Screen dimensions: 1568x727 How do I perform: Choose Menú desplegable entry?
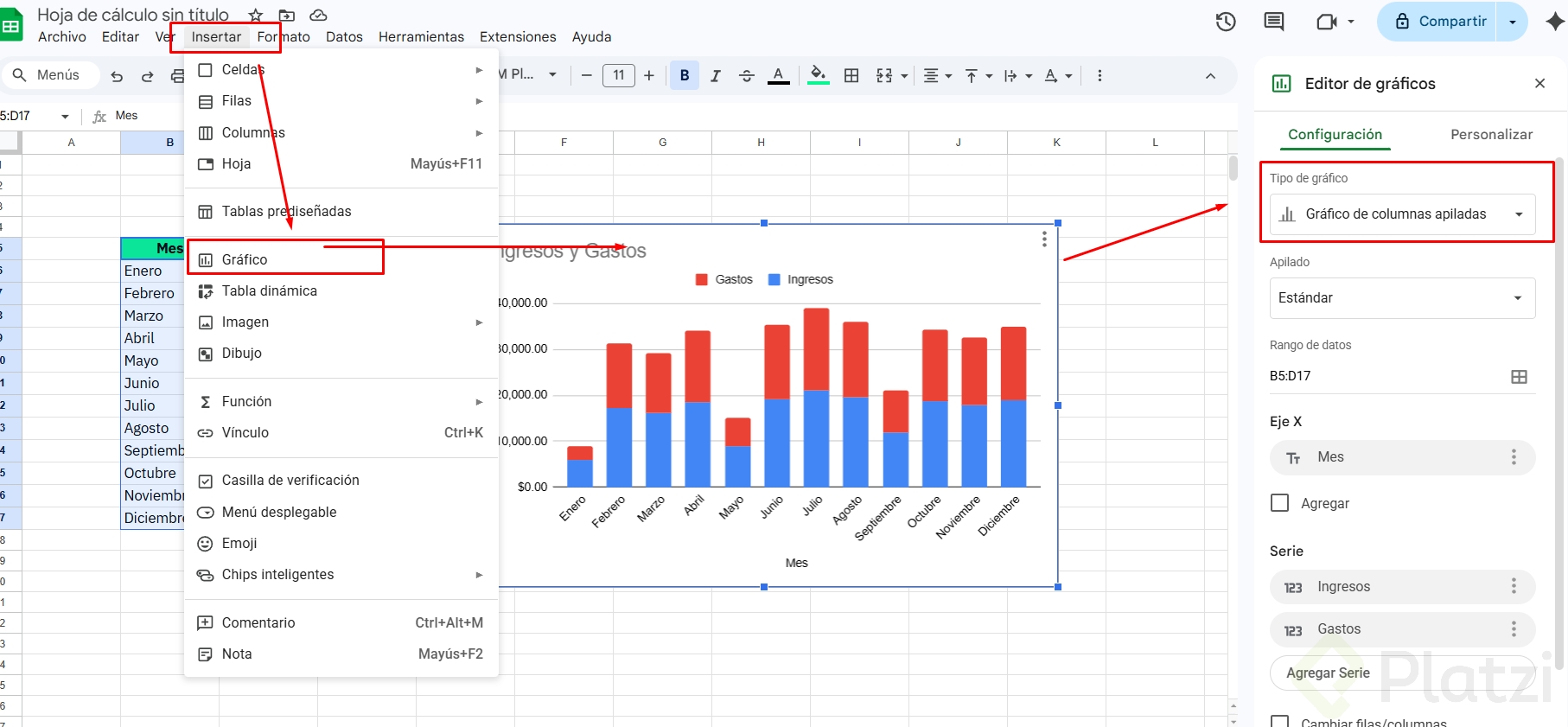coord(341,512)
